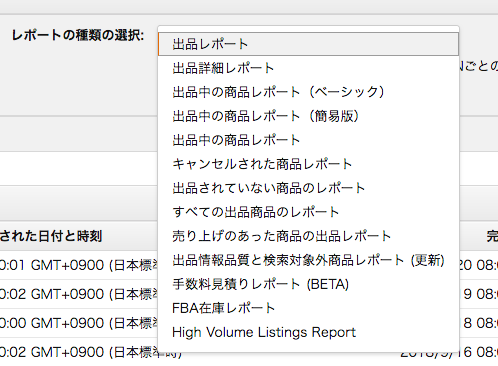Choose 出品されていない商品のレポート
The width and height of the screenshot is (498, 366).
[x=308, y=188]
